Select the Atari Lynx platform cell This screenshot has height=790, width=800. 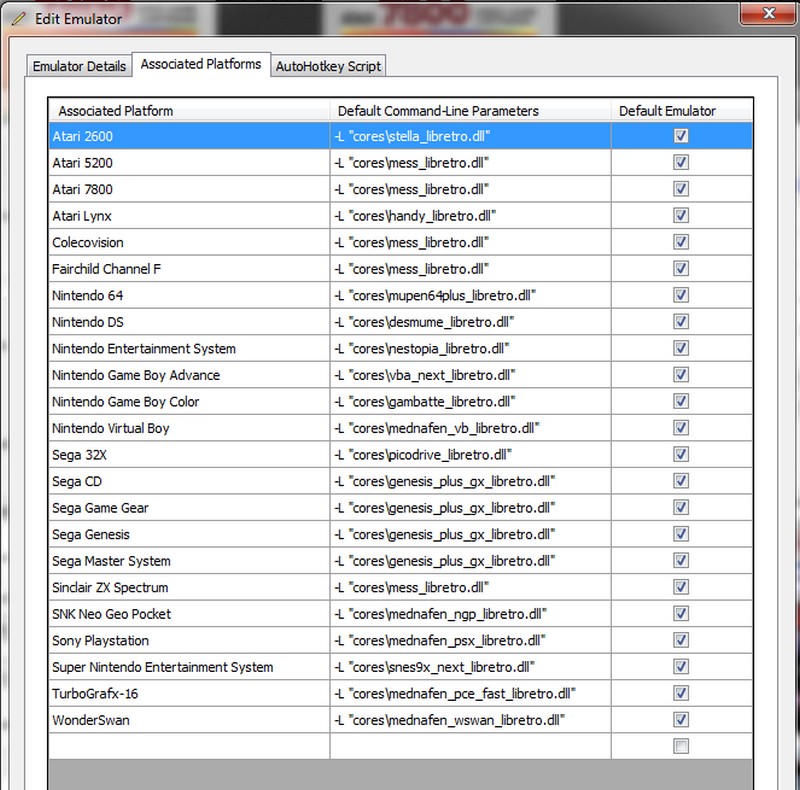(189, 216)
